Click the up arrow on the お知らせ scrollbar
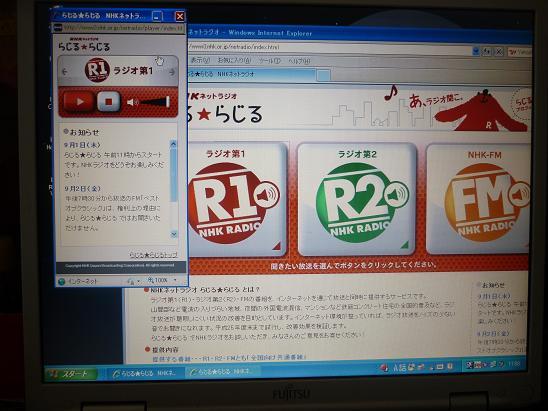 [x=173, y=144]
